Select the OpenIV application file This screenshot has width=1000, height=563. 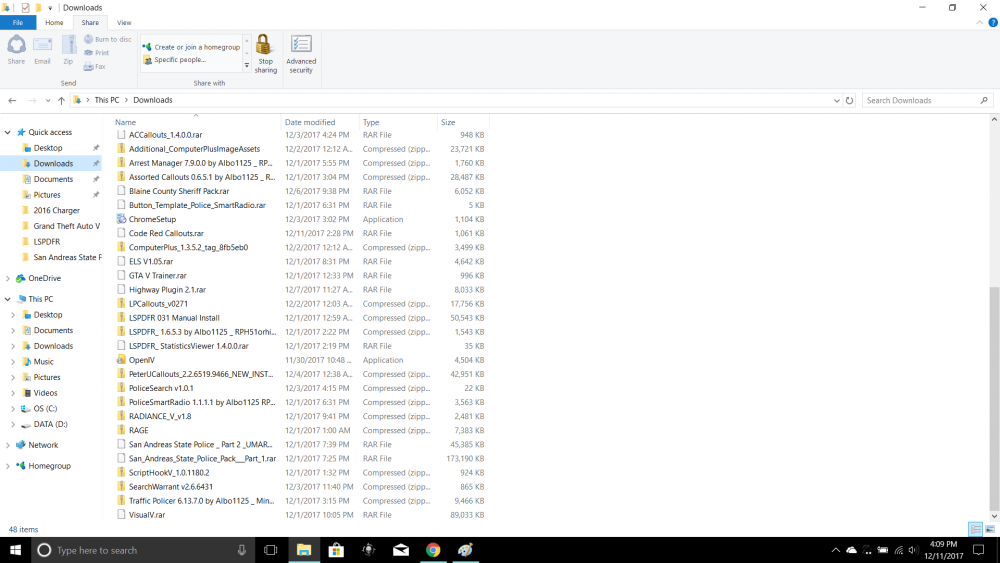tap(142, 360)
